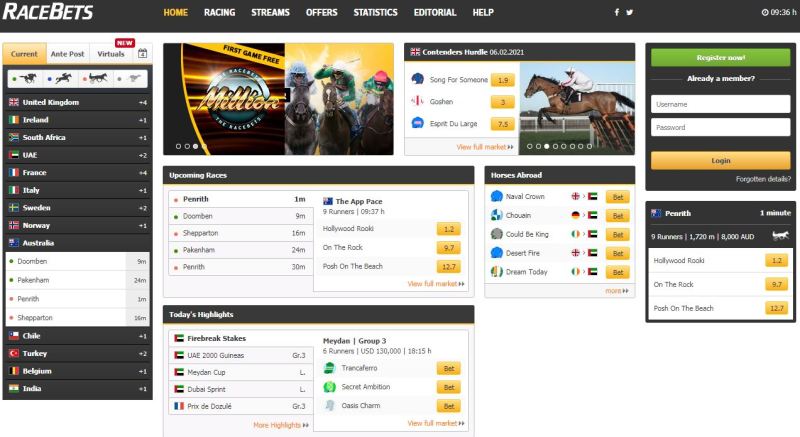Open the calendar icon beside Virtuals tab
The image size is (800, 437).
[142, 53]
